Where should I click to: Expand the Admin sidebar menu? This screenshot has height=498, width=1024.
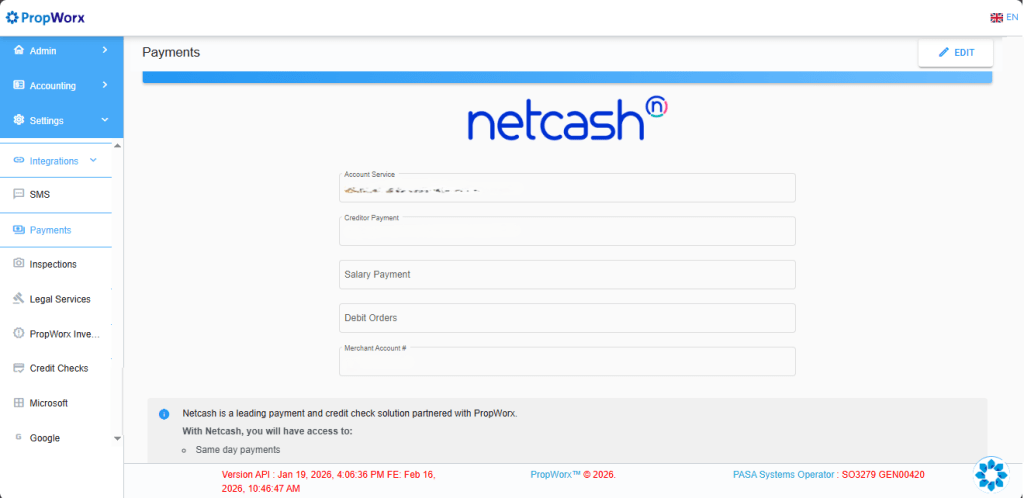point(60,51)
